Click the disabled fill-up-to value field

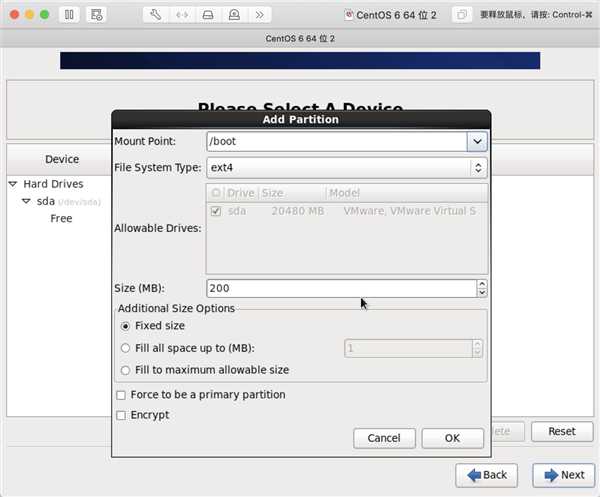tap(408, 349)
